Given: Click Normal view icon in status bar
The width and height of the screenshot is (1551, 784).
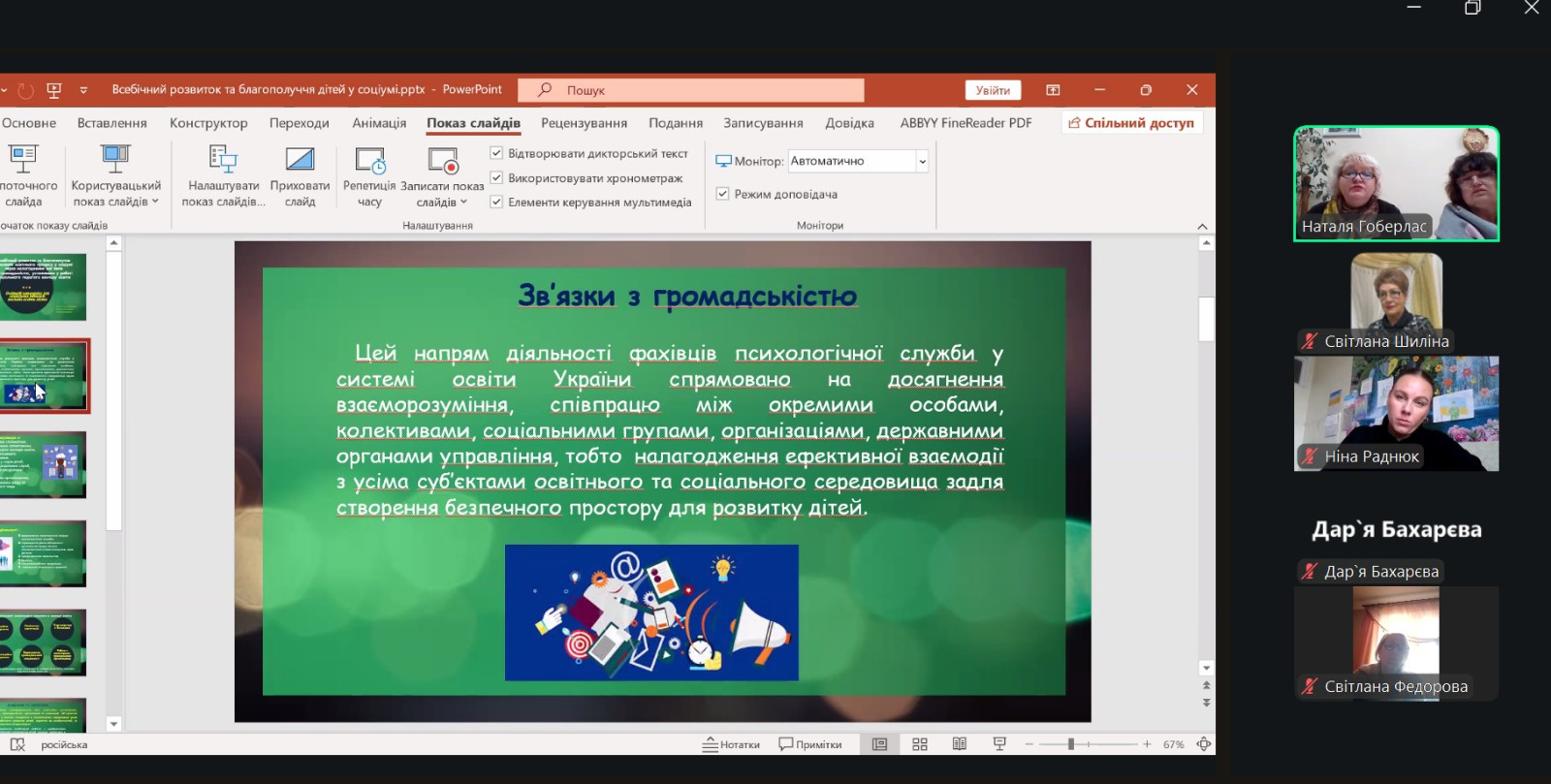Looking at the screenshot, I should pyautogui.click(x=879, y=744).
